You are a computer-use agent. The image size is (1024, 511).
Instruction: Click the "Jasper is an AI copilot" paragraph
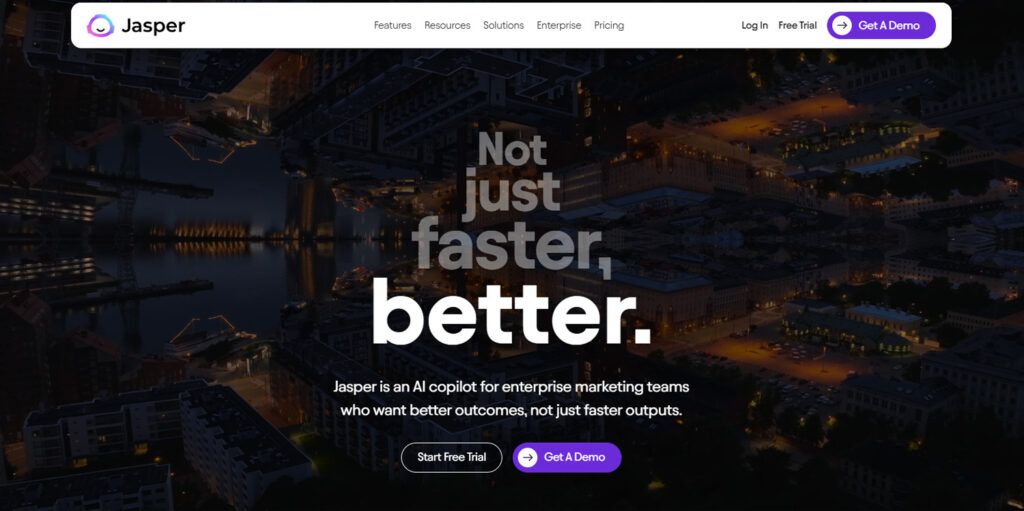tap(511, 399)
